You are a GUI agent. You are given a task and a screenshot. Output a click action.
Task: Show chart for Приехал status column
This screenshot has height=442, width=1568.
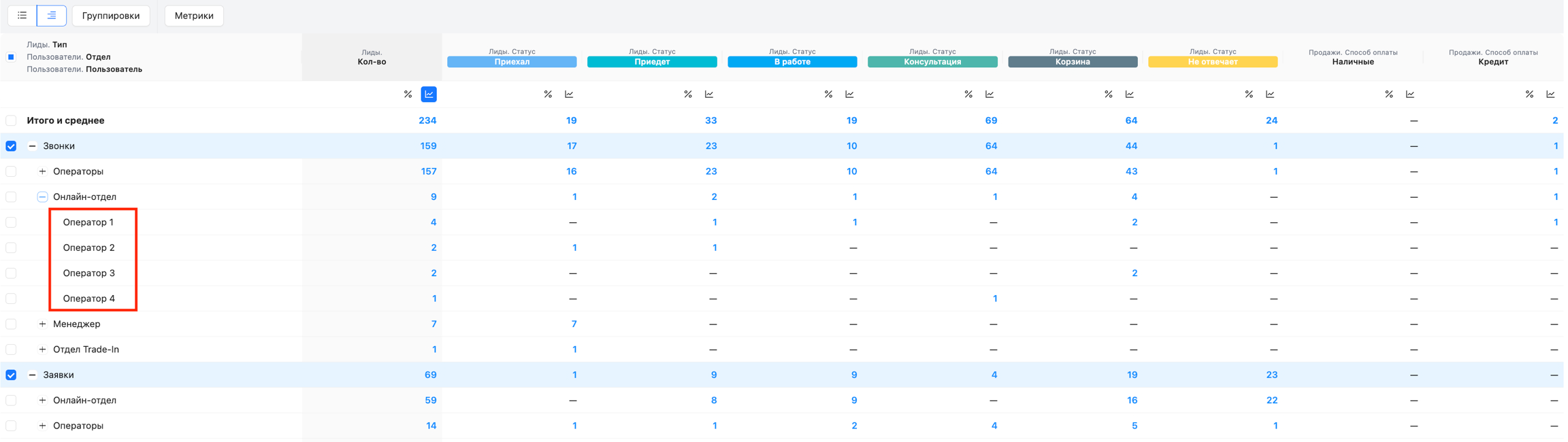(569, 95)
